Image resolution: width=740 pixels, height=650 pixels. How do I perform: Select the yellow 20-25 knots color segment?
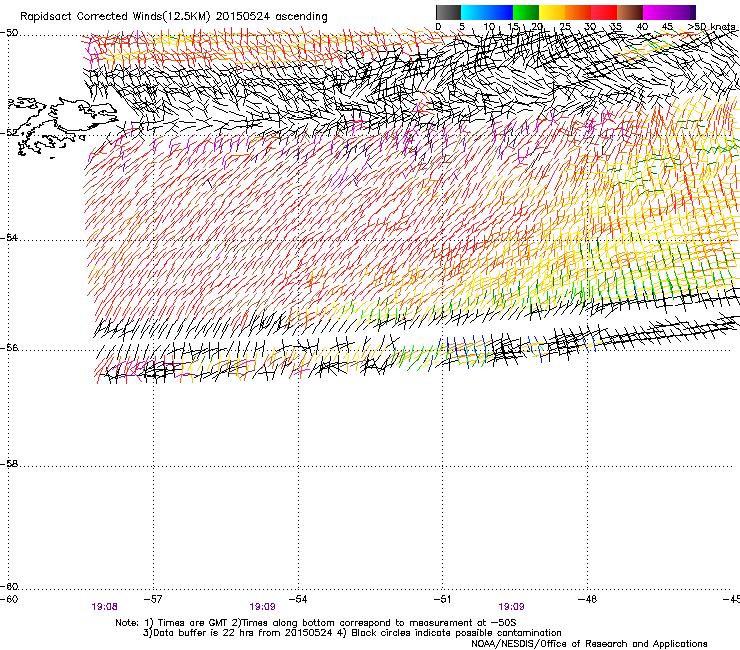pyautogui.click(x=552, y=12)
